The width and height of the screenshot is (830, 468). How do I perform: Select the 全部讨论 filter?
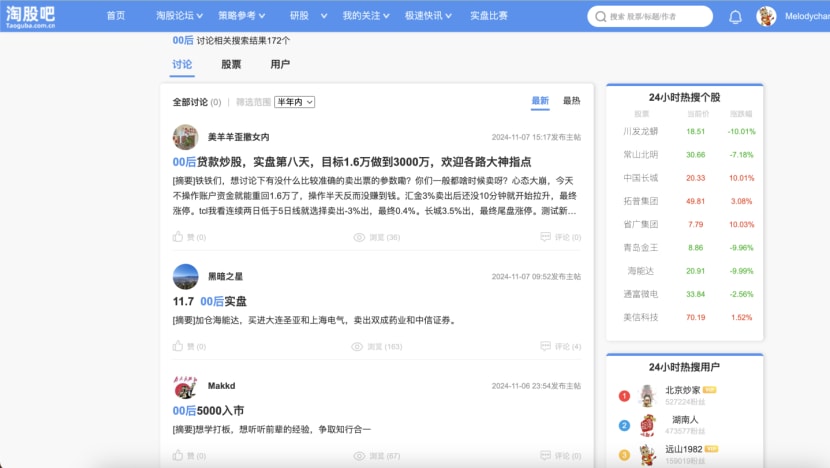(x=197, y=102)
